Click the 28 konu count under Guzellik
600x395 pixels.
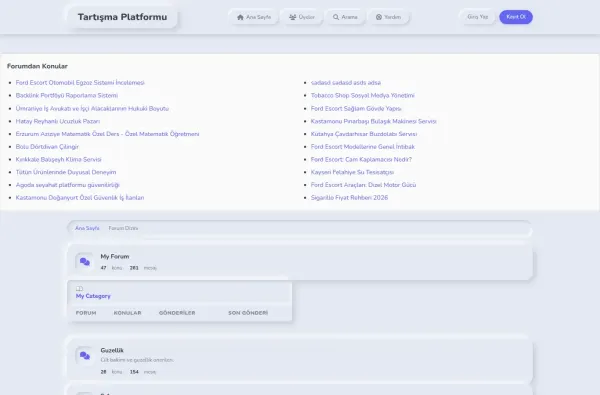point(111,372)
